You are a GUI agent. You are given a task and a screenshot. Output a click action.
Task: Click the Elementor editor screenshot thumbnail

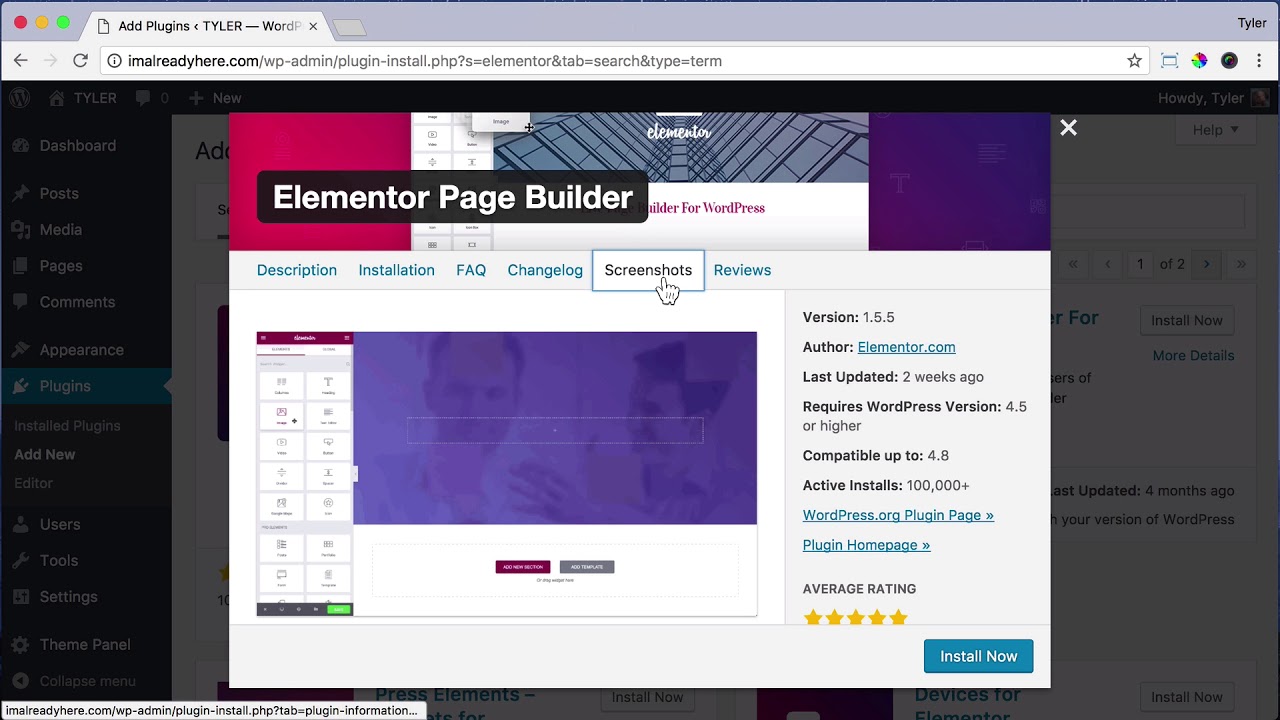507,473
